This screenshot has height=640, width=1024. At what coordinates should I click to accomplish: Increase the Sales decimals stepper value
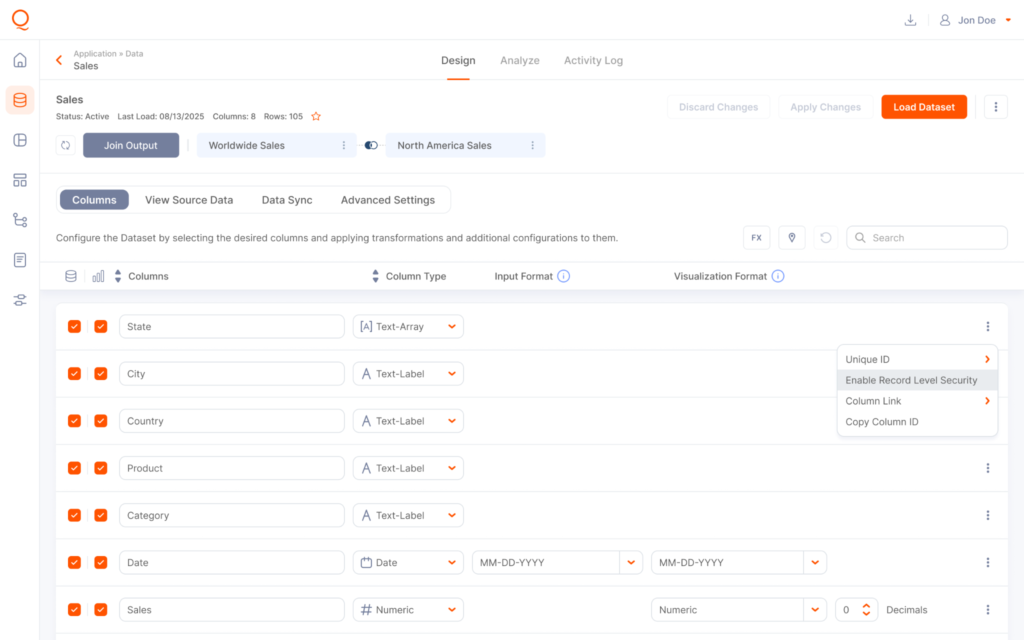[x=867, y=605]
